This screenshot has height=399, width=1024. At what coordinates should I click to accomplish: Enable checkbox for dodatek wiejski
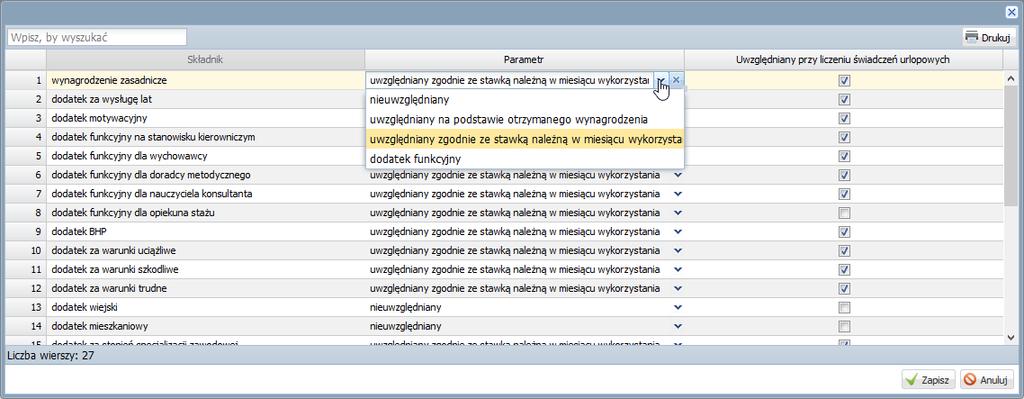(844, 307)
